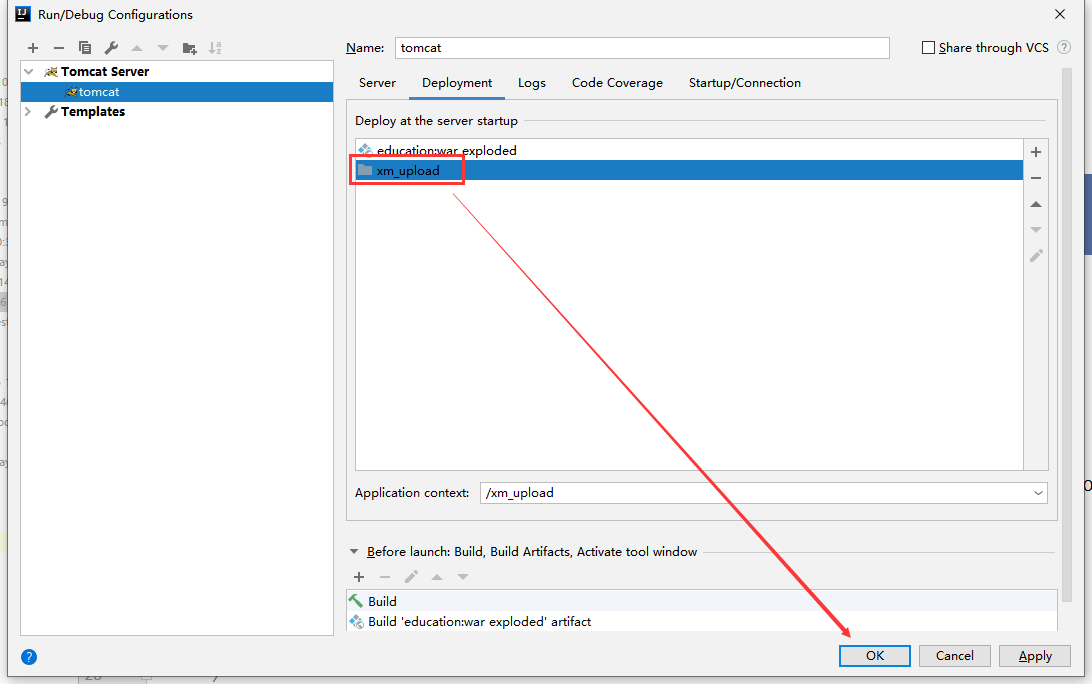Click the right panel vertical scrollbar
Viewport: 1092px width, 684px height.
coord(1066,334)
